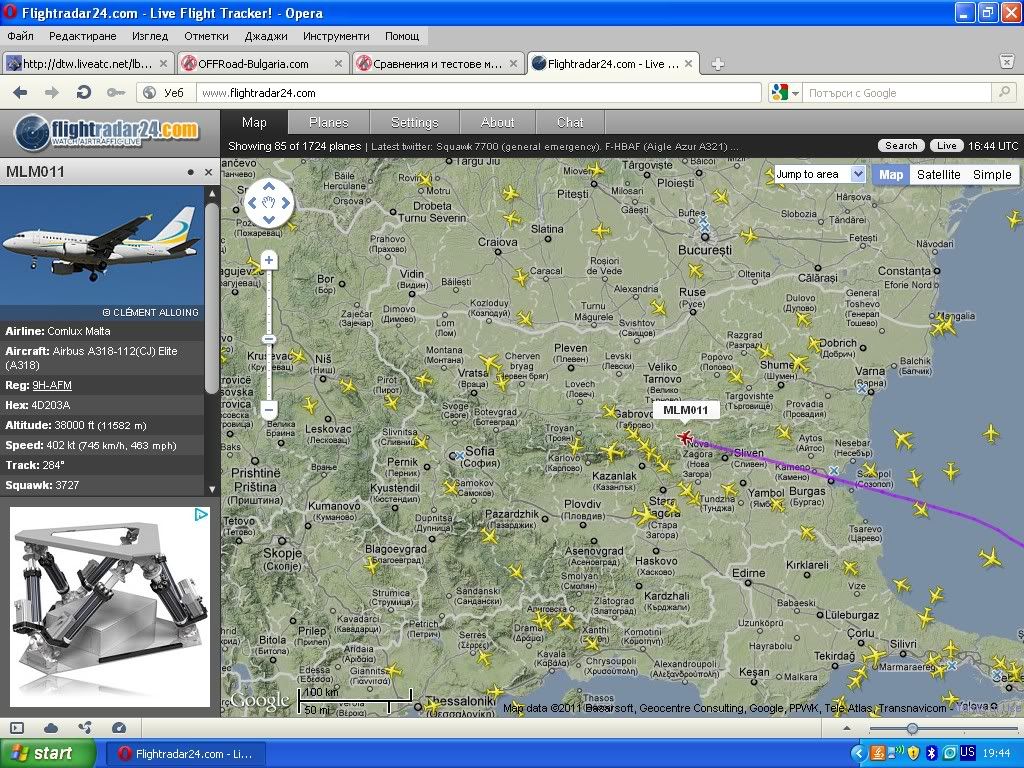Open registration link 9H-AFM
The width and height of the screenshot is (1024, 768).
coord(52,385)
